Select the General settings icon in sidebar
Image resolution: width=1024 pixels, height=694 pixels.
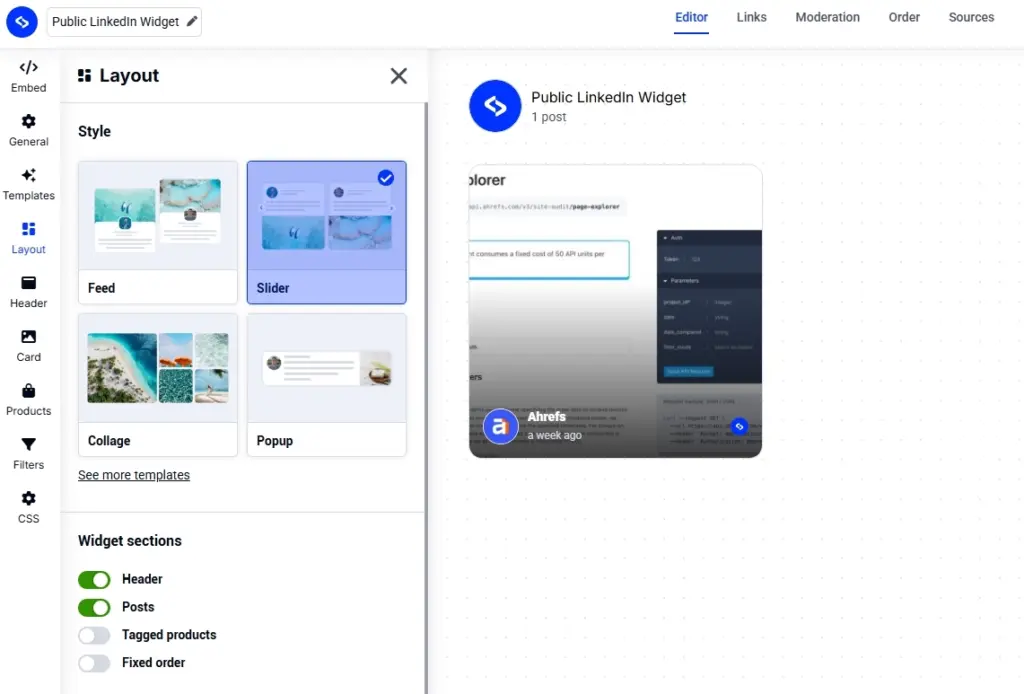[x=28, y=129]
